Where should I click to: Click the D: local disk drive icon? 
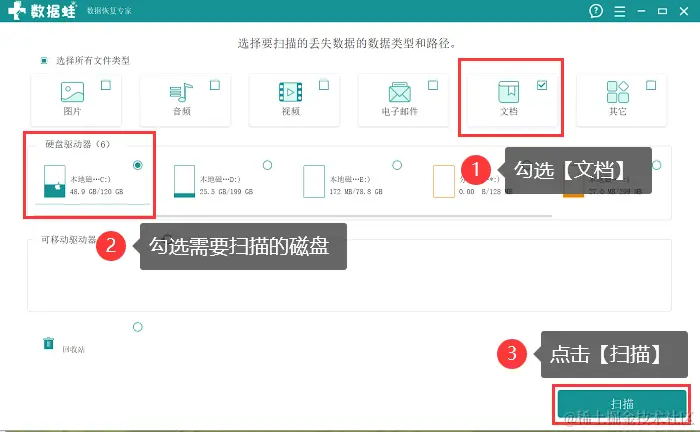184,181
